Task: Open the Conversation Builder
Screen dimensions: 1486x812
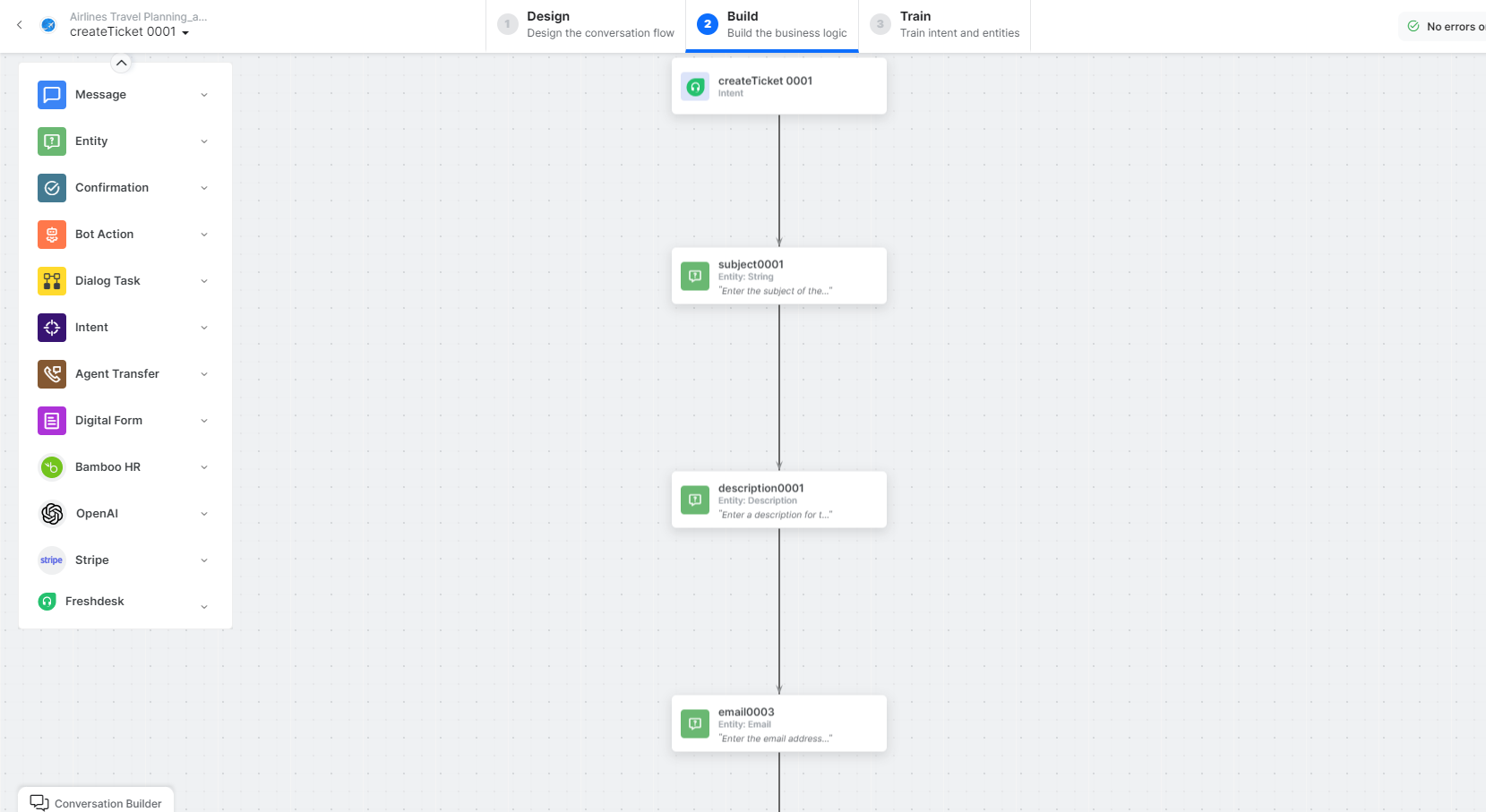Action: (97, 803)
